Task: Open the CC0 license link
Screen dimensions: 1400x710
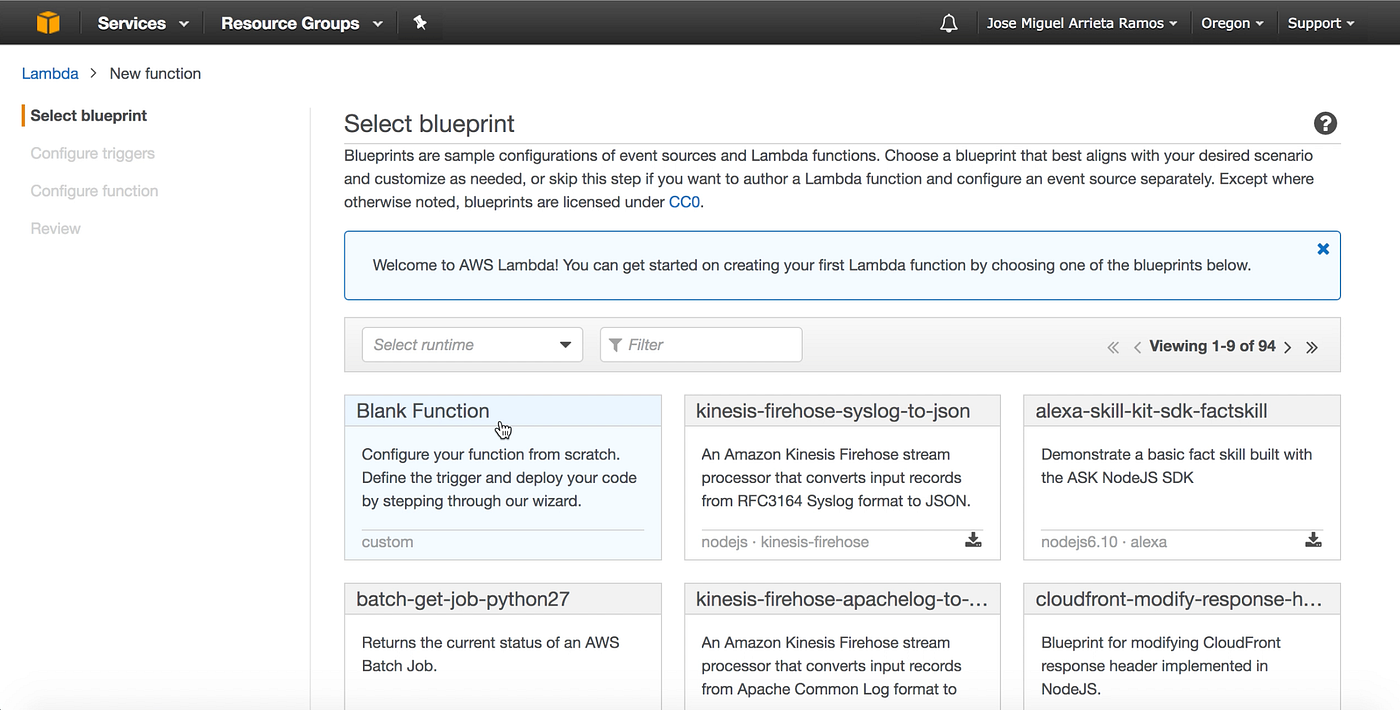Action: [x=684, y=201]
